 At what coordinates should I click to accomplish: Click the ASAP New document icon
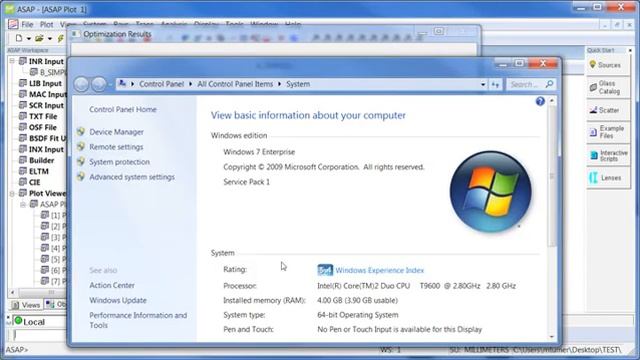(19, 38)
